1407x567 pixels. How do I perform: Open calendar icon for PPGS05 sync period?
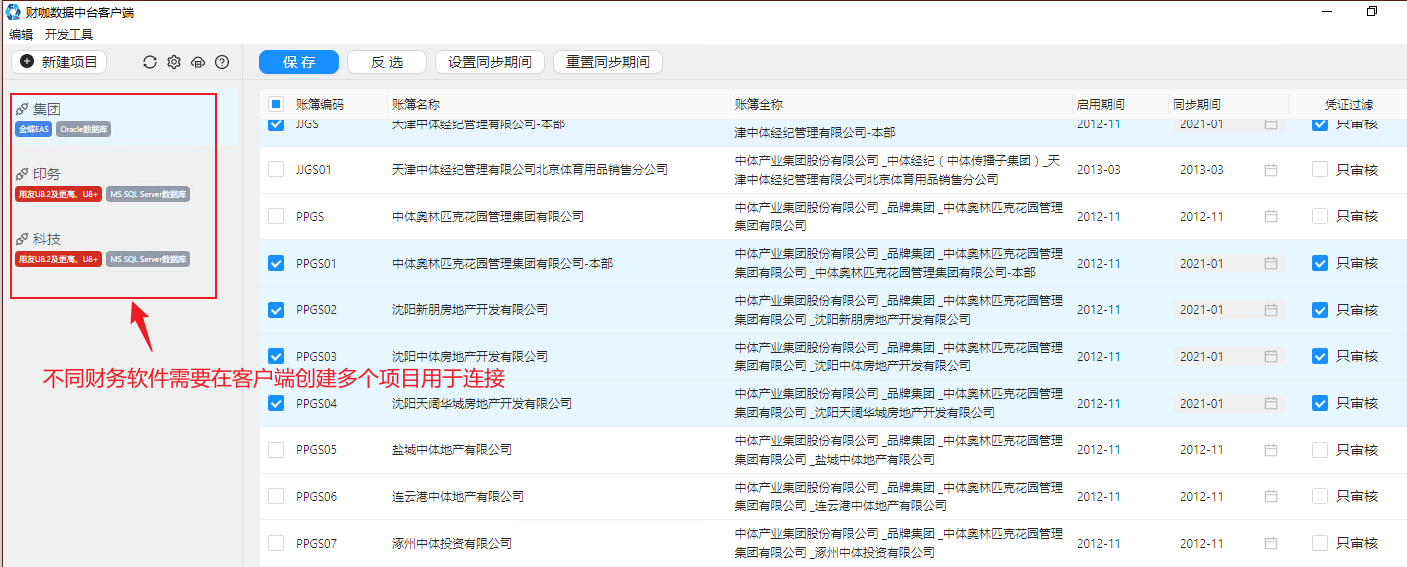coord(1271,450)
